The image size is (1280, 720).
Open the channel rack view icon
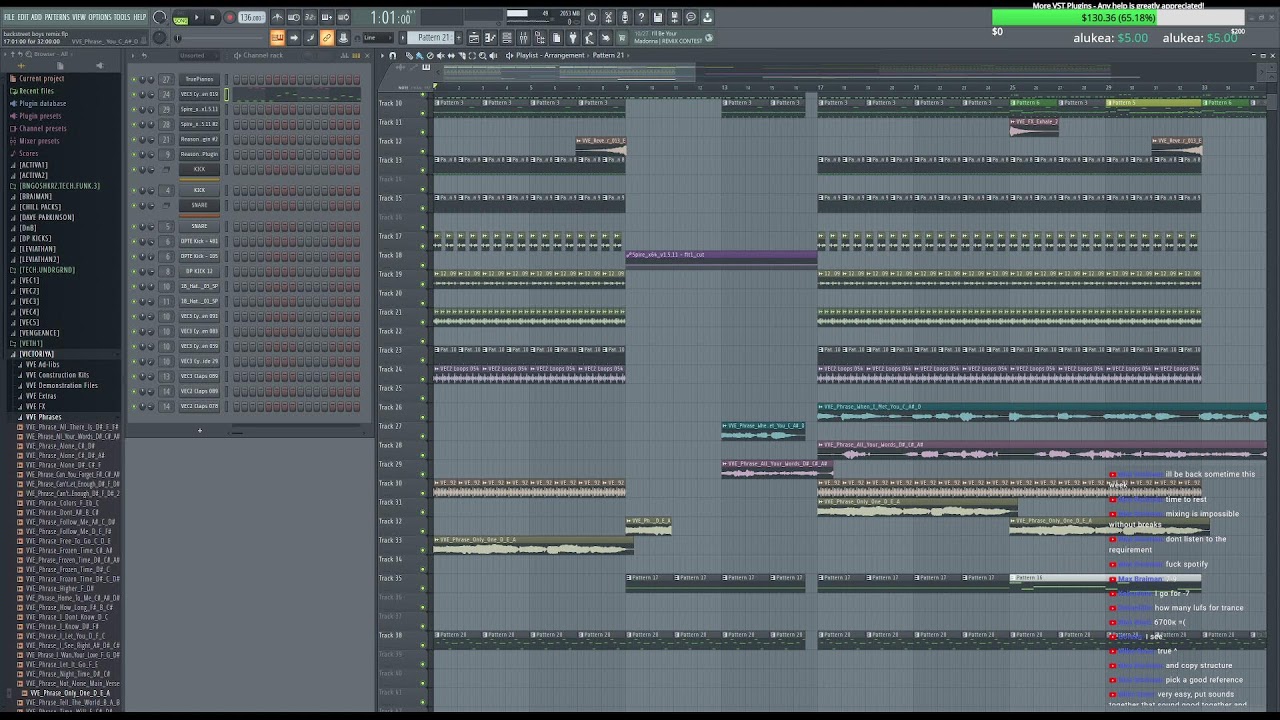click(507, 38)
